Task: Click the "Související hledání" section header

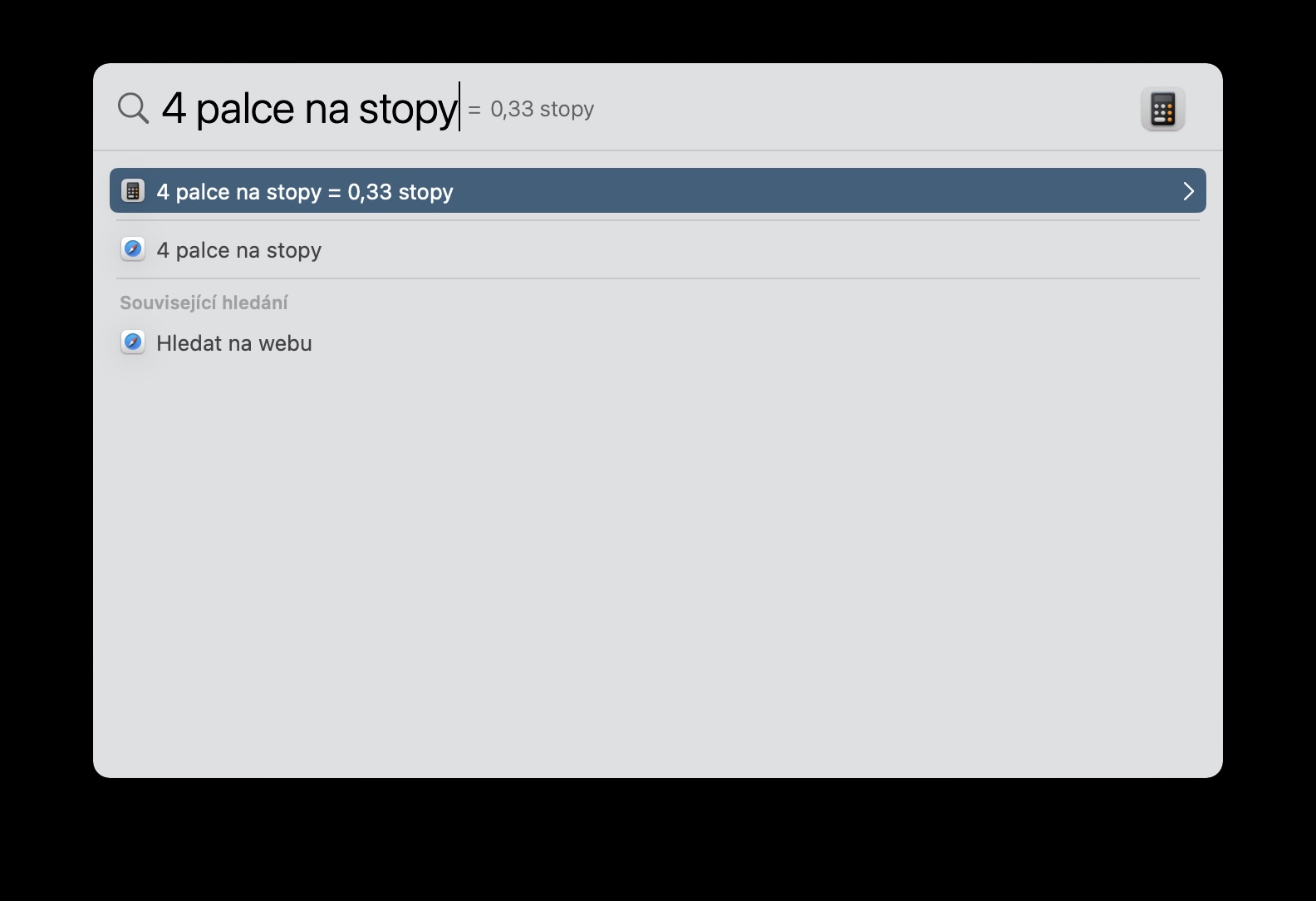Action: [x=204, y=303]
